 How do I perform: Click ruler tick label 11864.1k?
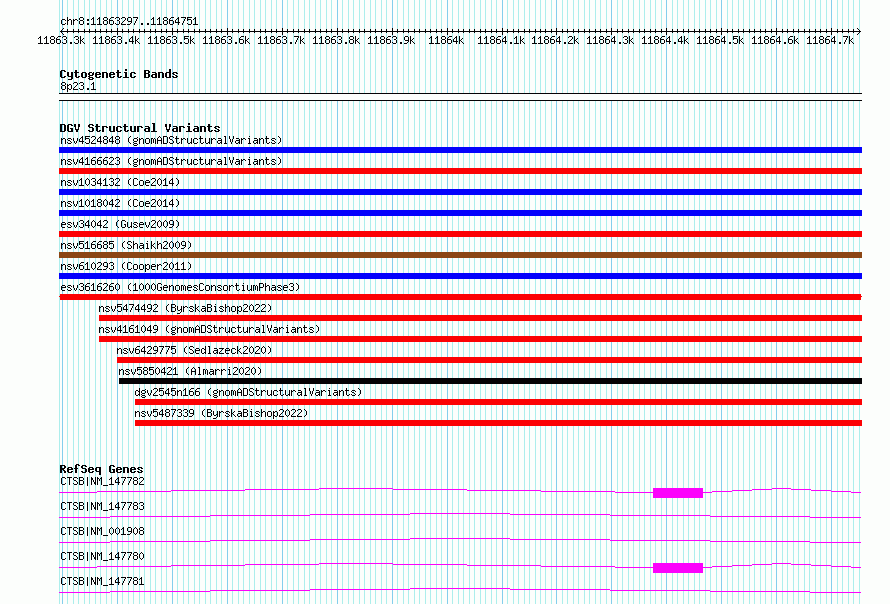(x=501, y=40)
